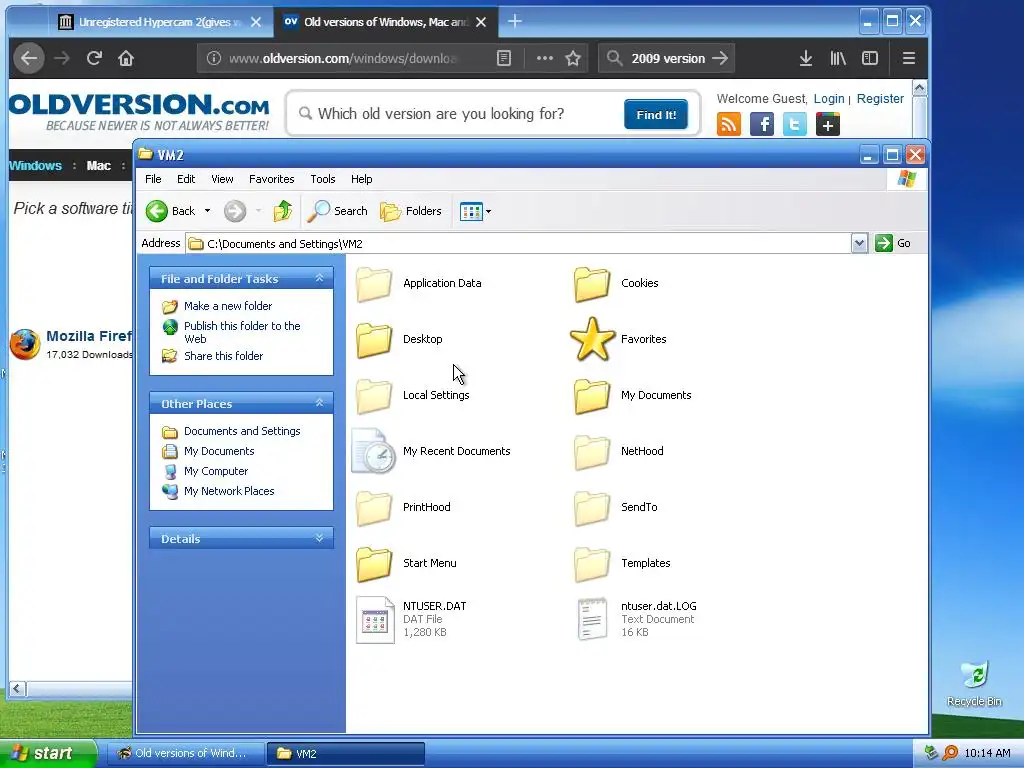Open the Favorites menu in VM2 window

(272, 179)
